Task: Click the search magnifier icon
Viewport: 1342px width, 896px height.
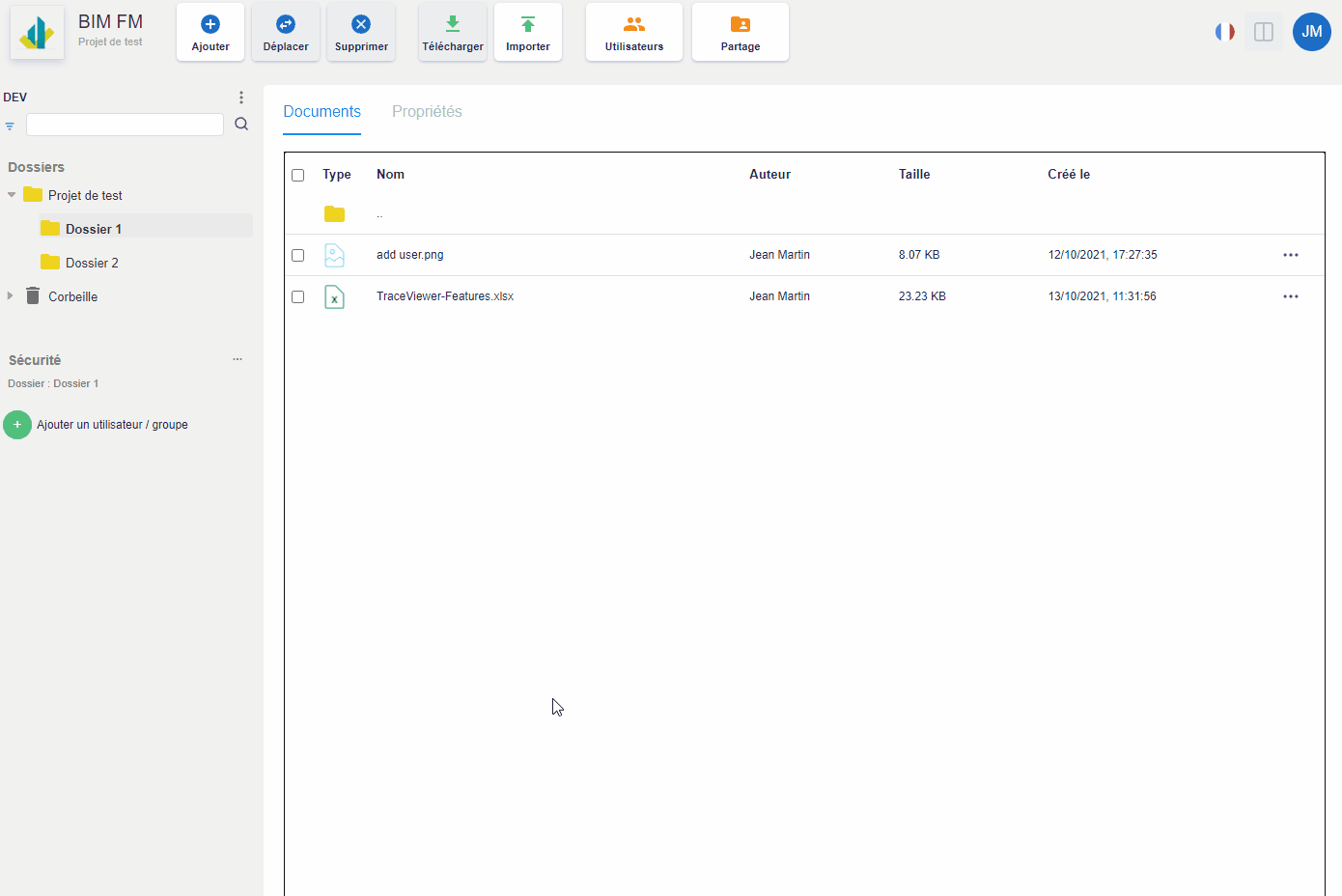Action: tap(241, 125)
